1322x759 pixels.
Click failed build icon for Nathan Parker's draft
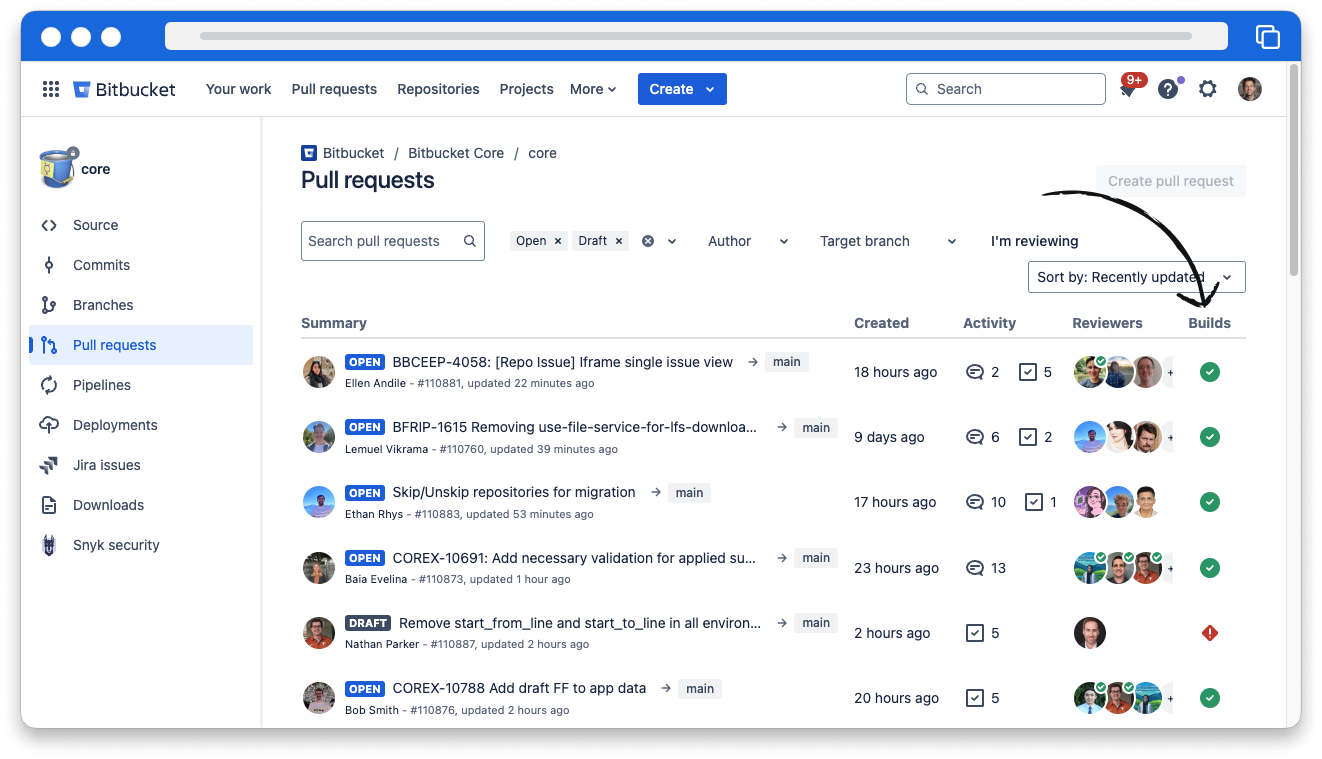tap(1210, 633)
